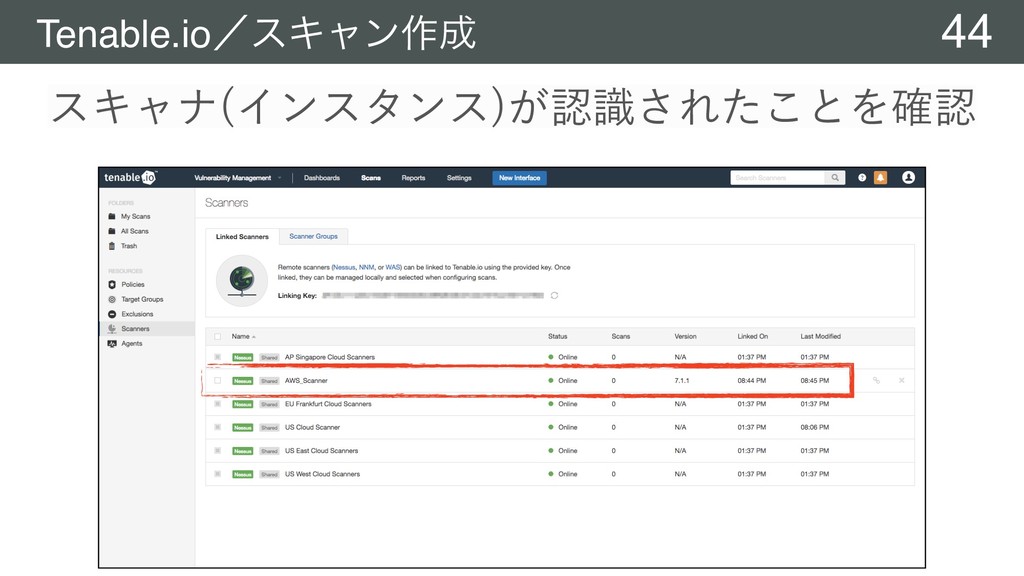Check the EU Frankfurt Cloud Scanners checkbox
1024x576 pixels.
click(x=217, y=404)
